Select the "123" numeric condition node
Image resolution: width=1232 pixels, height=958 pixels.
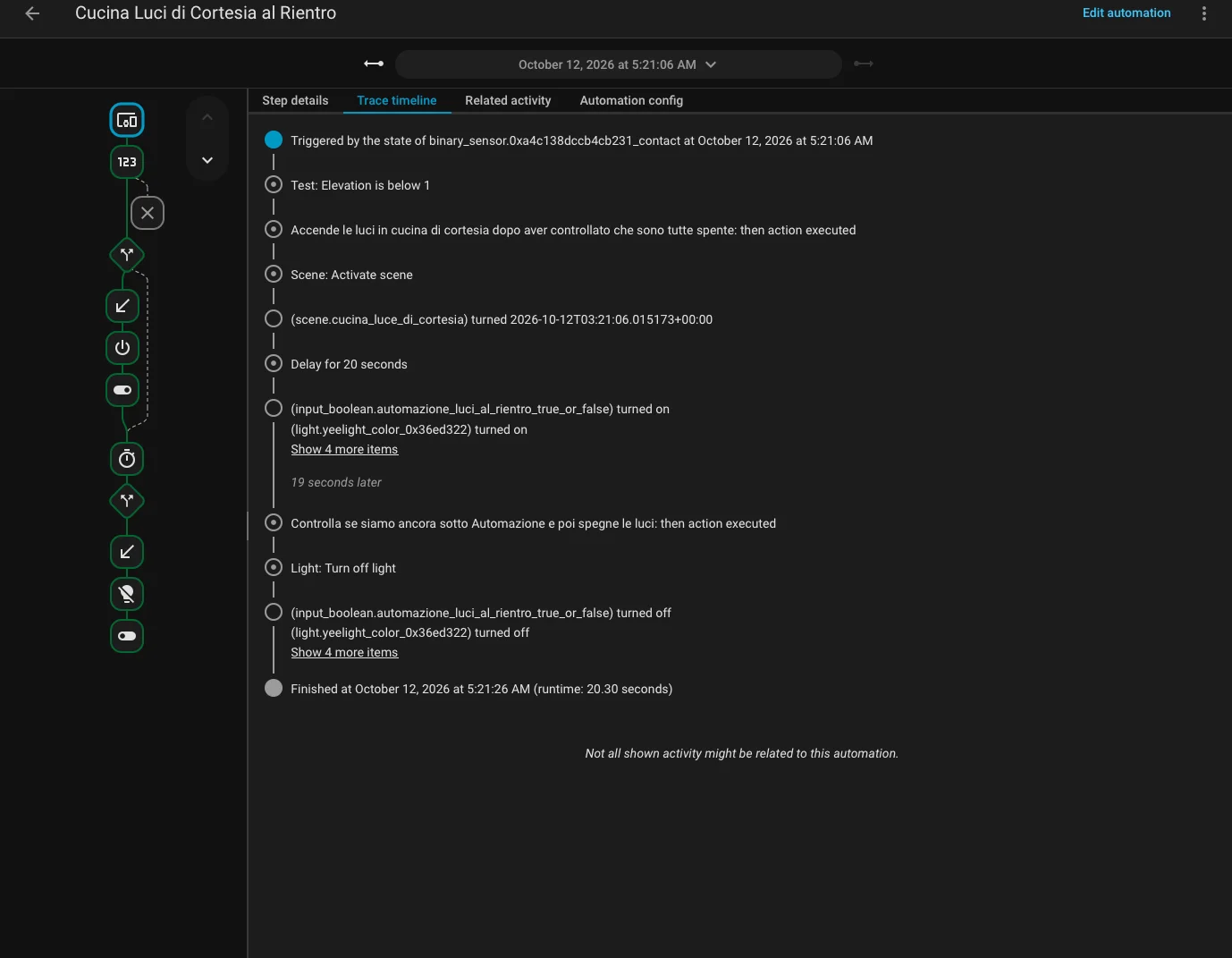[x=127, y=162]
